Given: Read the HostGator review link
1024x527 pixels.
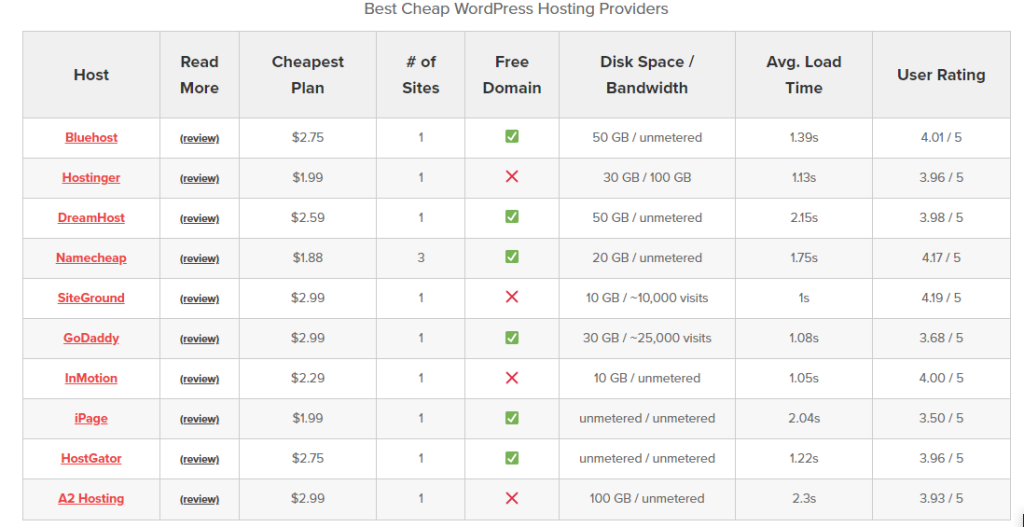Looking at the screenshot, I should click(x=200, y=459).
